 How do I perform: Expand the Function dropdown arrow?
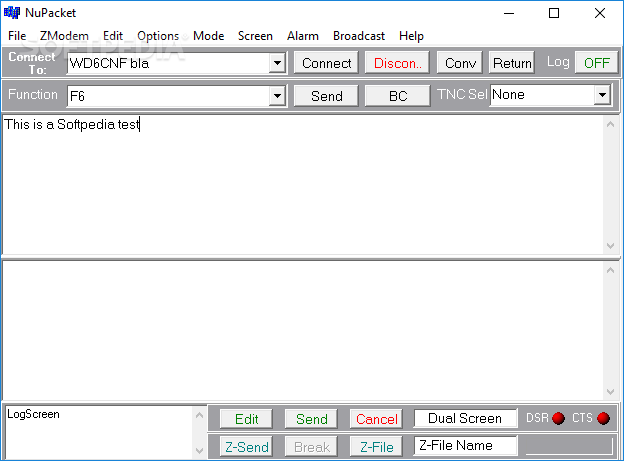coord(277,96)
